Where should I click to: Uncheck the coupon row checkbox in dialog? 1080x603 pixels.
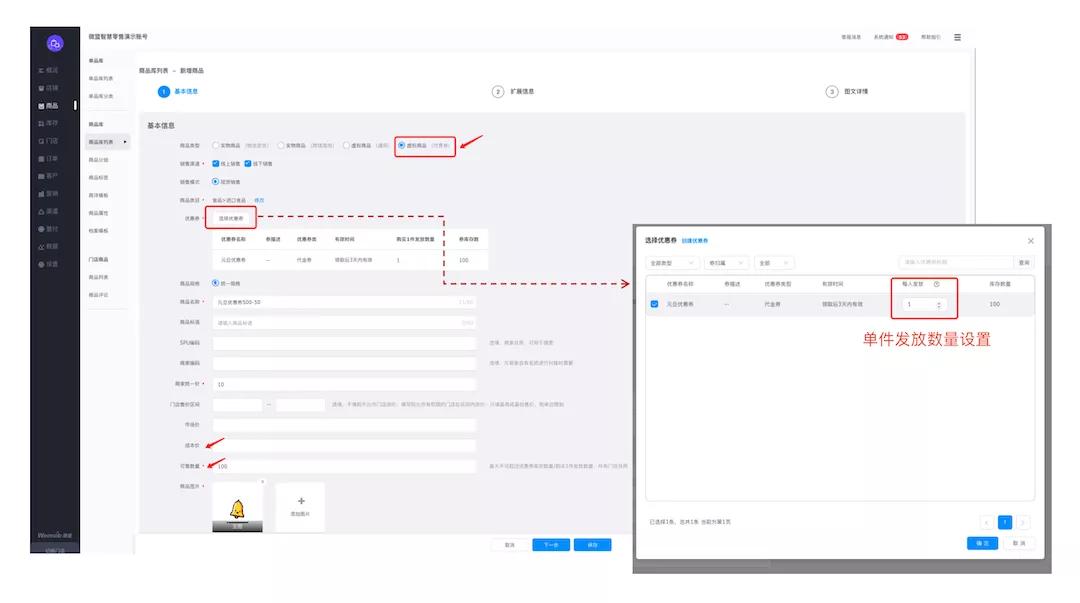[654, 304]
